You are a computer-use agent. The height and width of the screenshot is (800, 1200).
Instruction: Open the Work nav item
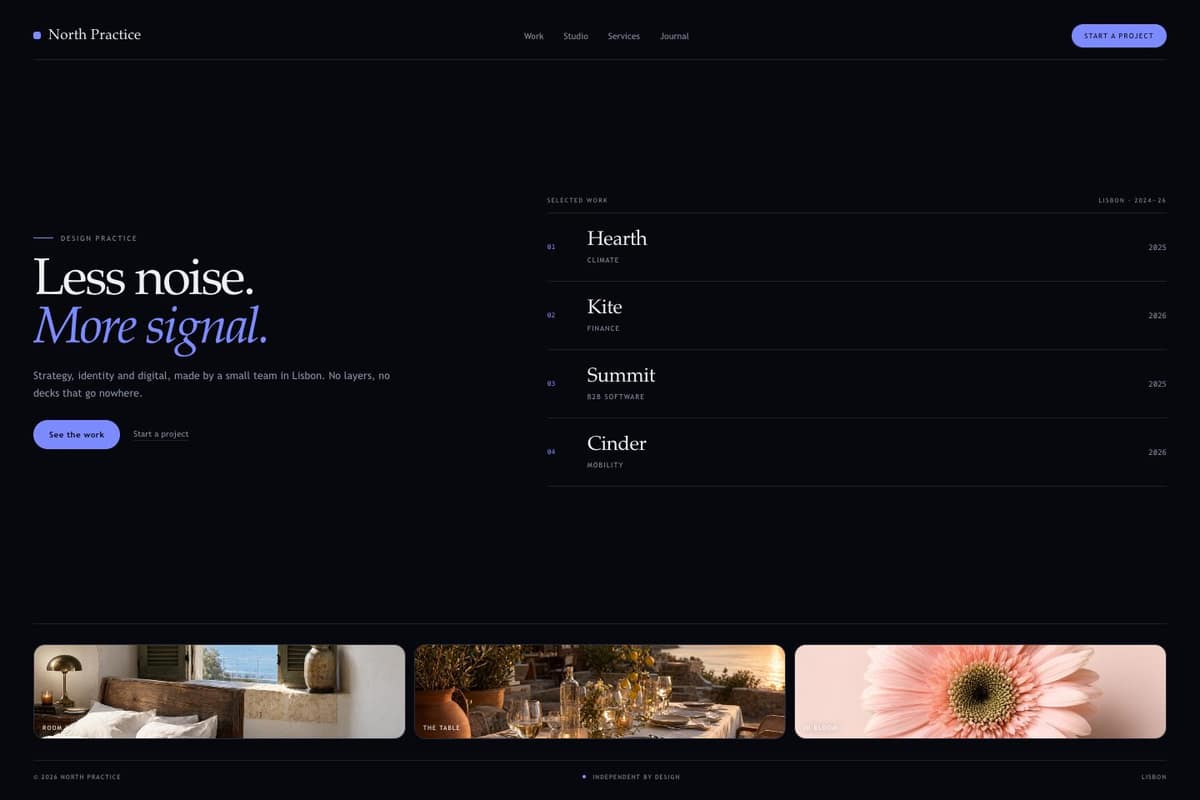534,36
